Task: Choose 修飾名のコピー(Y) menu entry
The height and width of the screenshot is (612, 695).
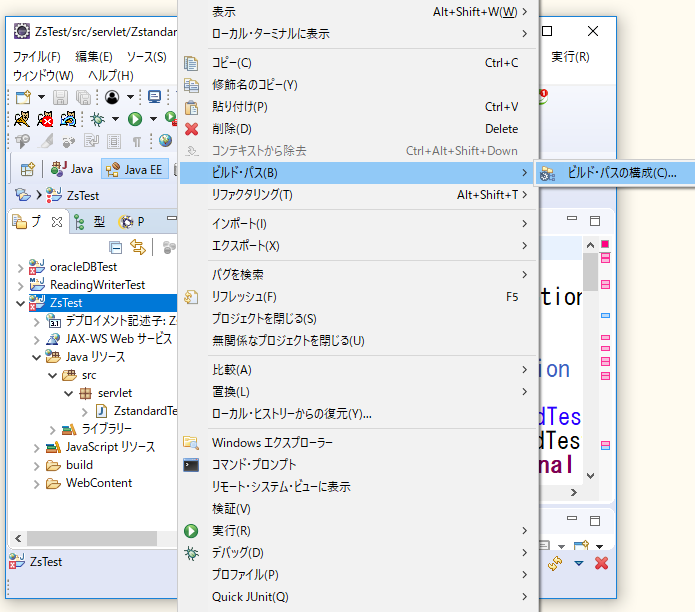Action: point(359,85)
